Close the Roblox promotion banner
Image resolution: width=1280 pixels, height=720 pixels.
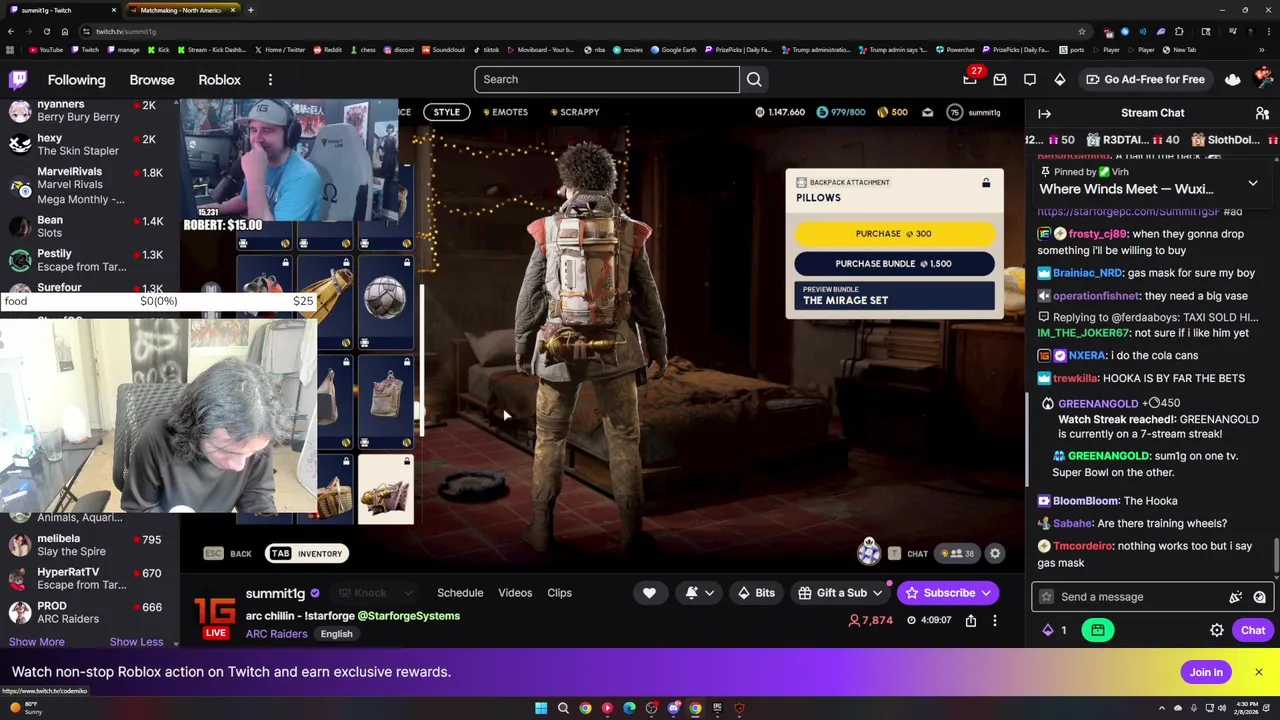pyautogui.click(x=1259, y=672)
